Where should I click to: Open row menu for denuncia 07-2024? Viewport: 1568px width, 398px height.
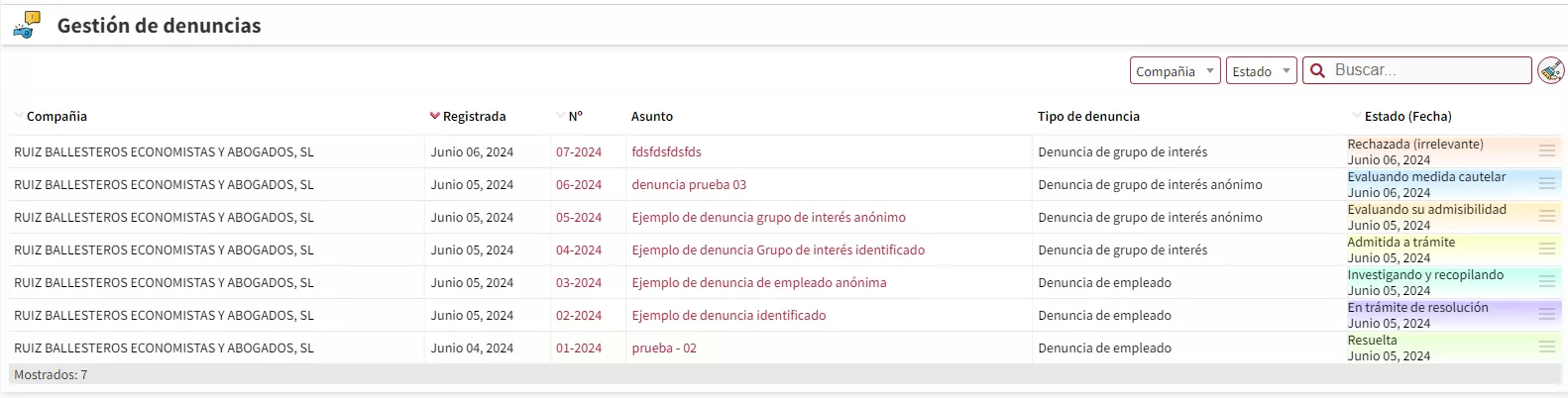pos(1547,150)
